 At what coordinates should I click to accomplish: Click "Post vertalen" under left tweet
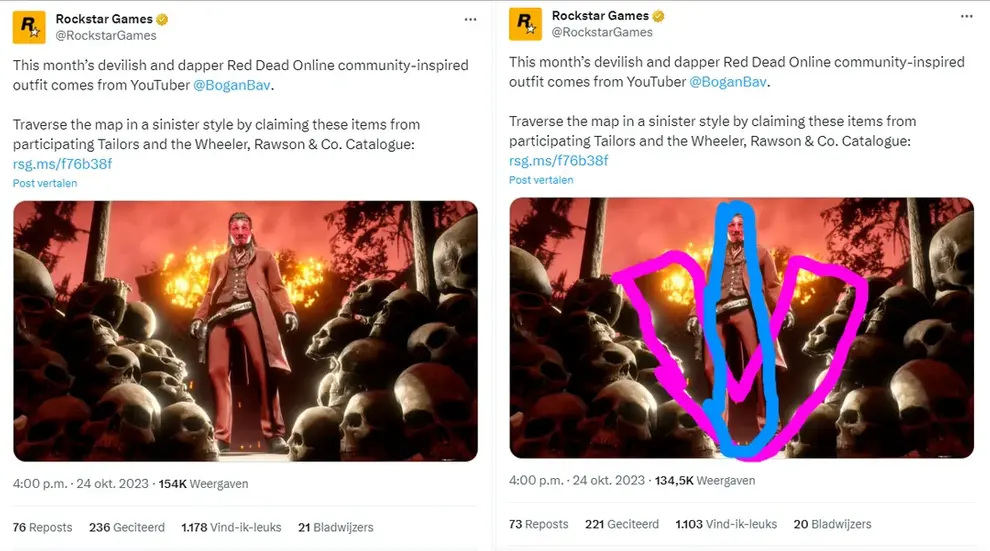click(45, 184)
